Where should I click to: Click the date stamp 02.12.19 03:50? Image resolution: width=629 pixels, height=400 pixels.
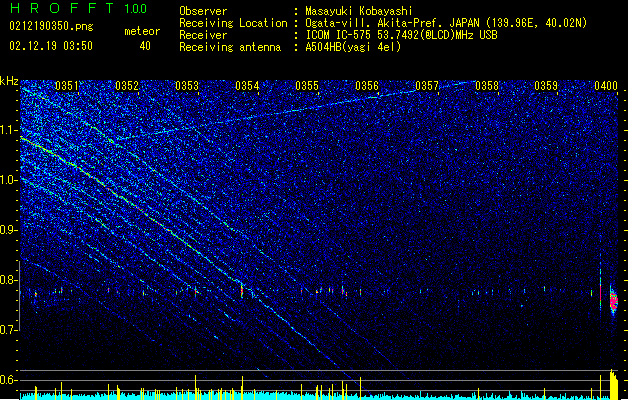51,46
